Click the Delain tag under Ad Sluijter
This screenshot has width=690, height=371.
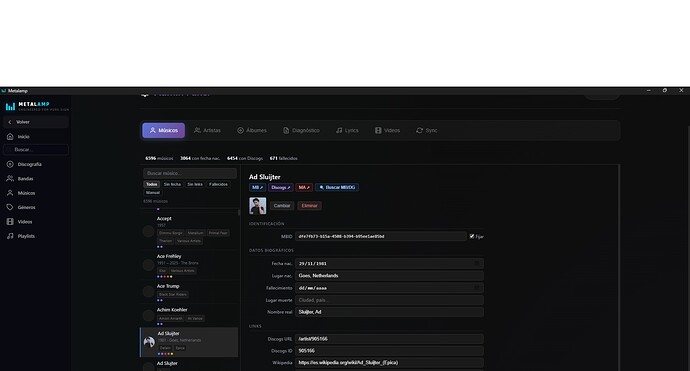pos(165,348)
